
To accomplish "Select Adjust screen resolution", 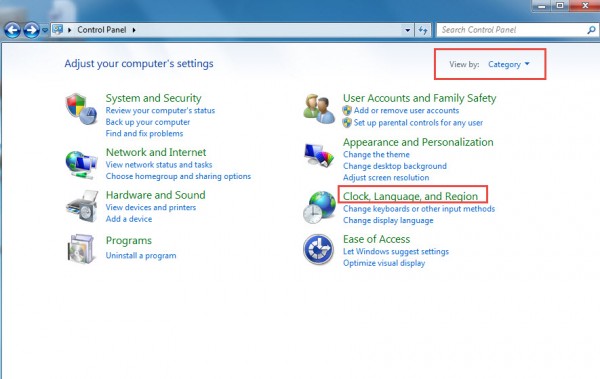I will click(386, 178).
